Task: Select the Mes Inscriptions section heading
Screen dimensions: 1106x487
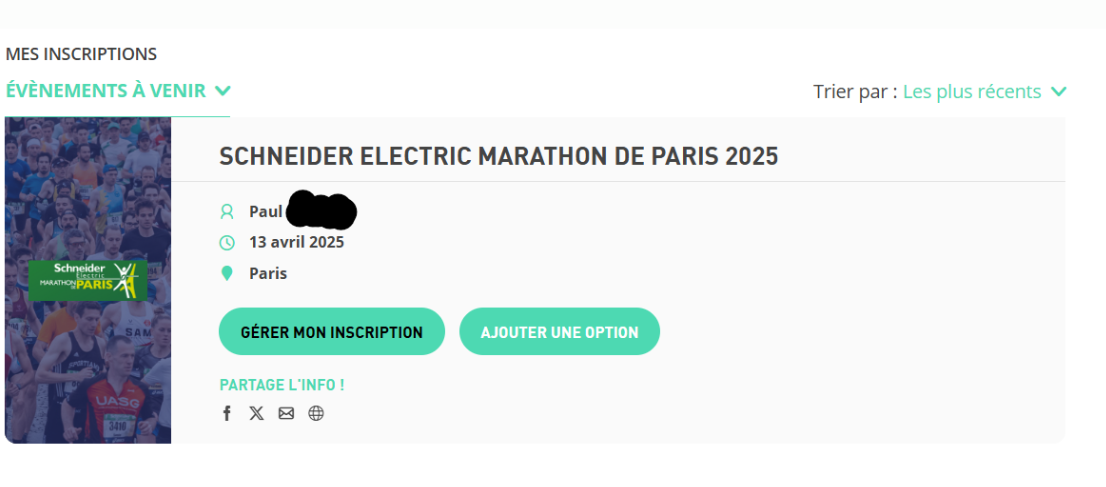Action: point(81,54)
